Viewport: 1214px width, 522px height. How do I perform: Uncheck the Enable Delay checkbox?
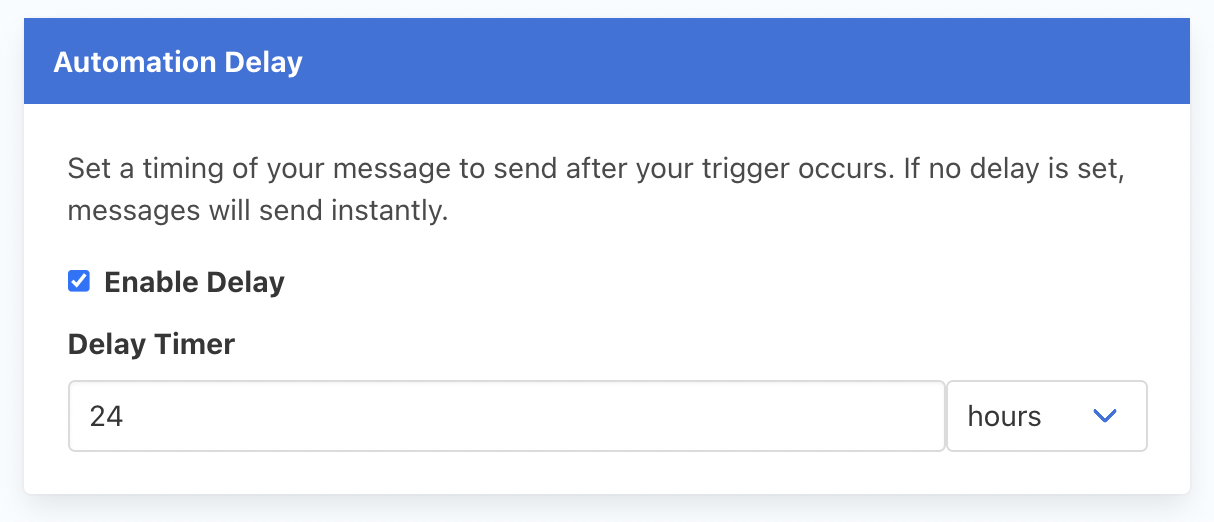pyautogui.click(x=79, y=282)
